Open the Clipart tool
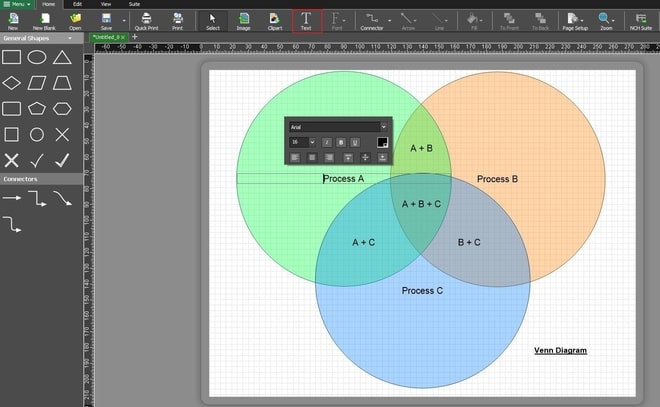The height and width of the screenshot is (407, 660). click(x=274, y=21)
